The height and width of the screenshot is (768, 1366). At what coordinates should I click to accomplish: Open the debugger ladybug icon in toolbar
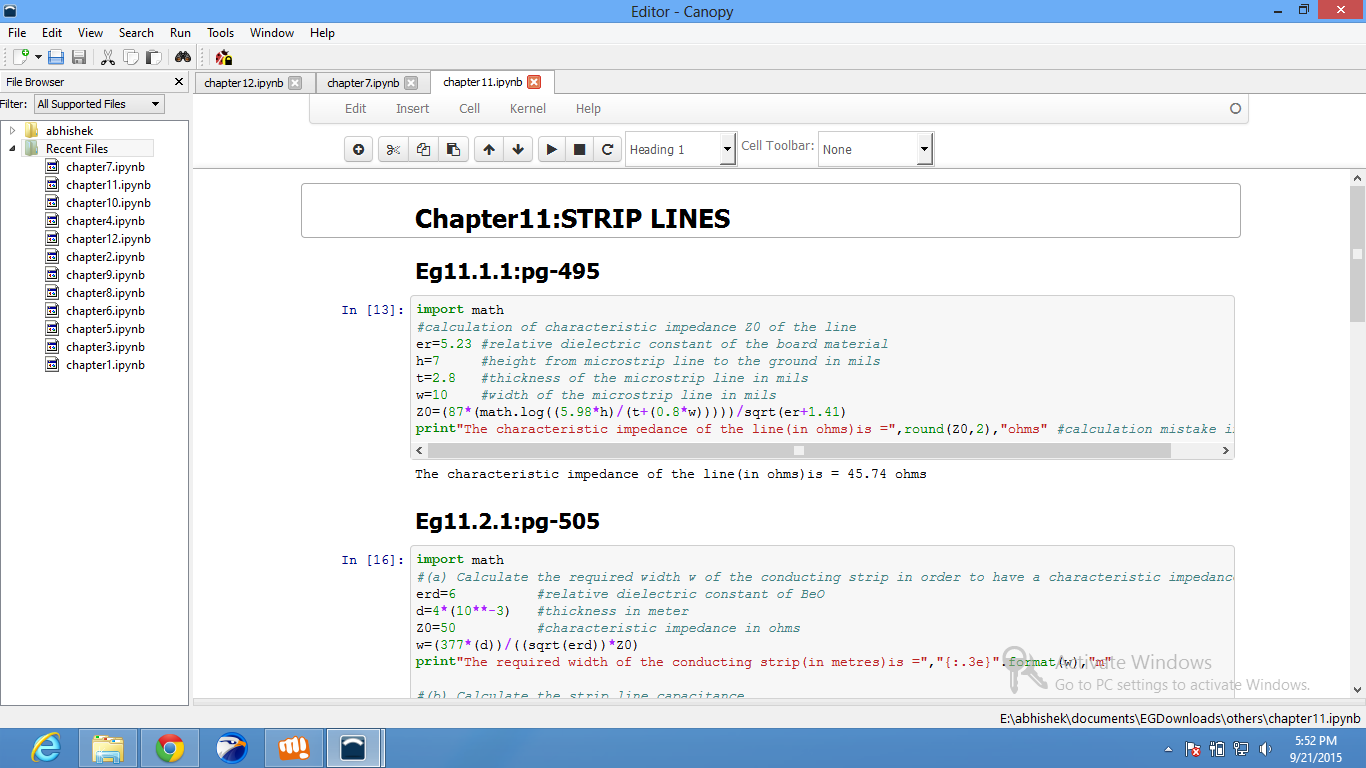[223, 58]
